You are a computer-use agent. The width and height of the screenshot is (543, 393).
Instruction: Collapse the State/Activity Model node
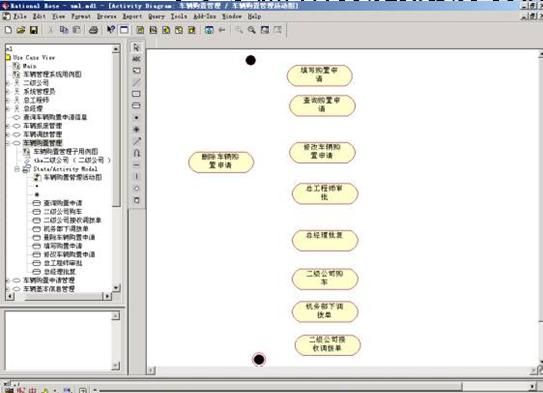coord(17,169)
